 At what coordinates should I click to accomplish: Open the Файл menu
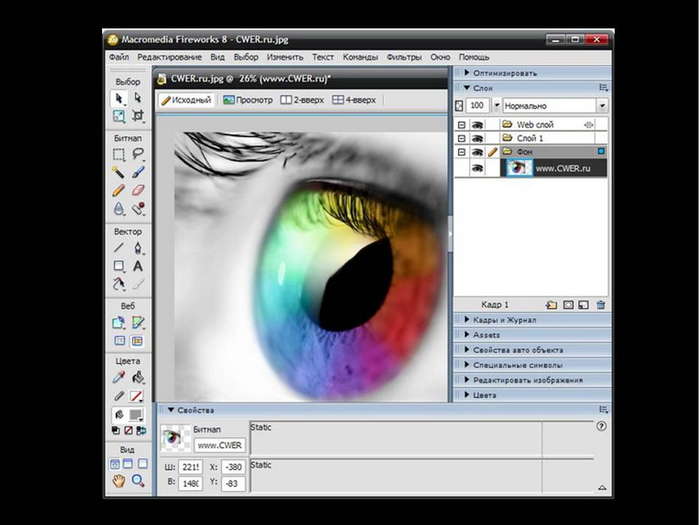[x=119, y=57]
